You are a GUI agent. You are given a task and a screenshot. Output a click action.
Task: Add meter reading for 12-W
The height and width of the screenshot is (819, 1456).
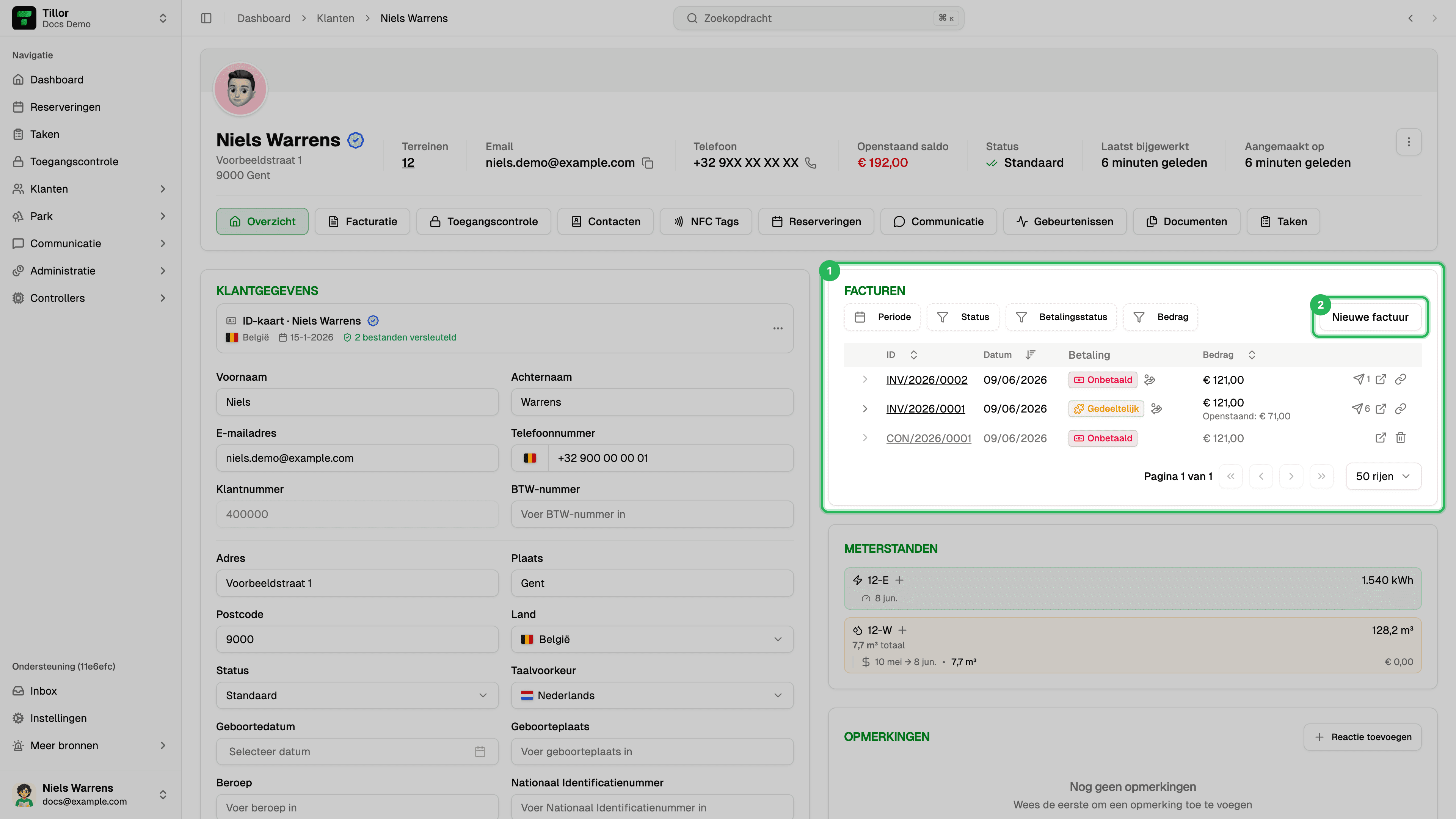click(x=902, y=630)
